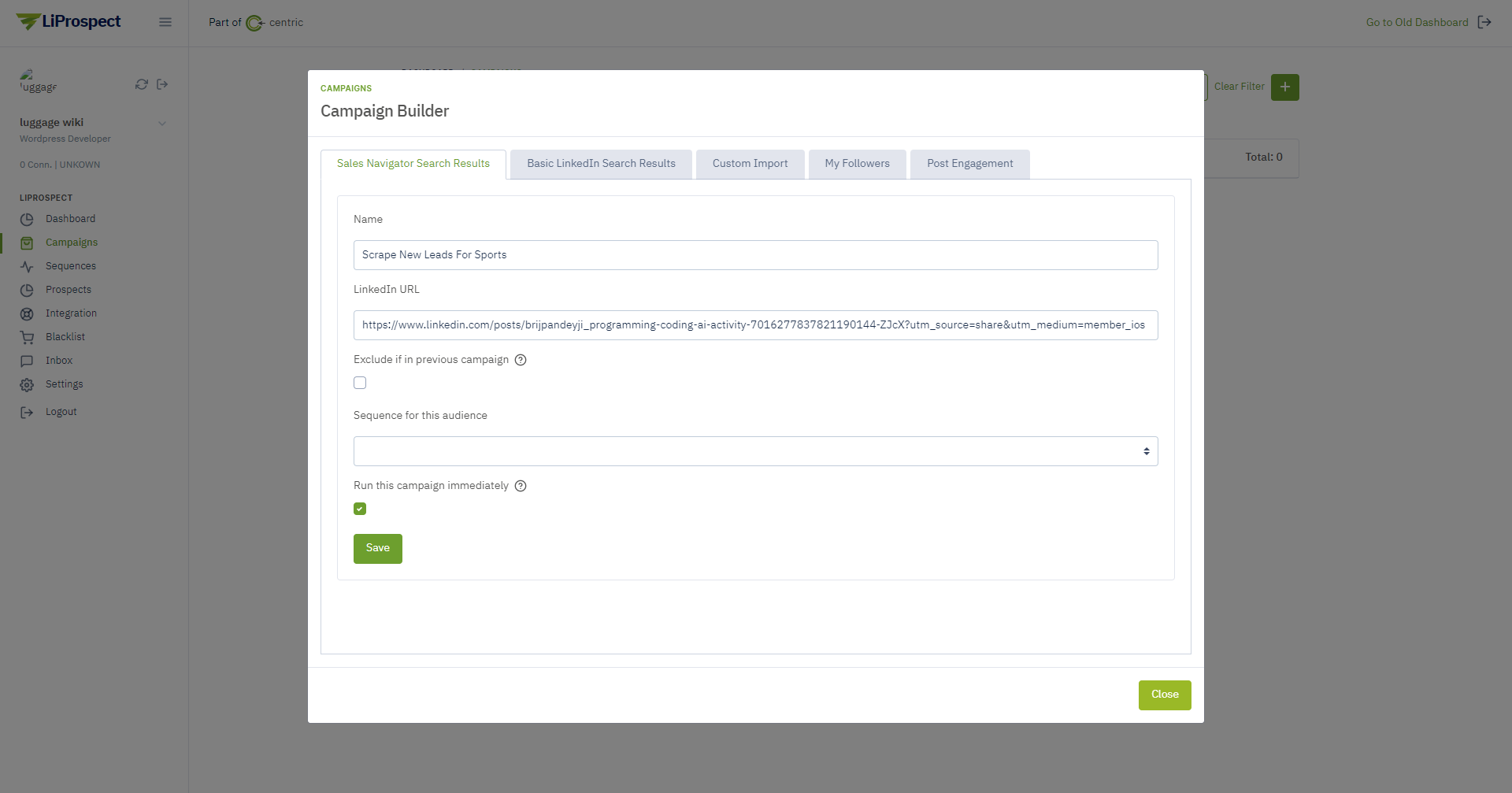The width and height of the screenshot is (1512, 793).
Task: Click the LinkedIn URL input field
Action: 755,325
